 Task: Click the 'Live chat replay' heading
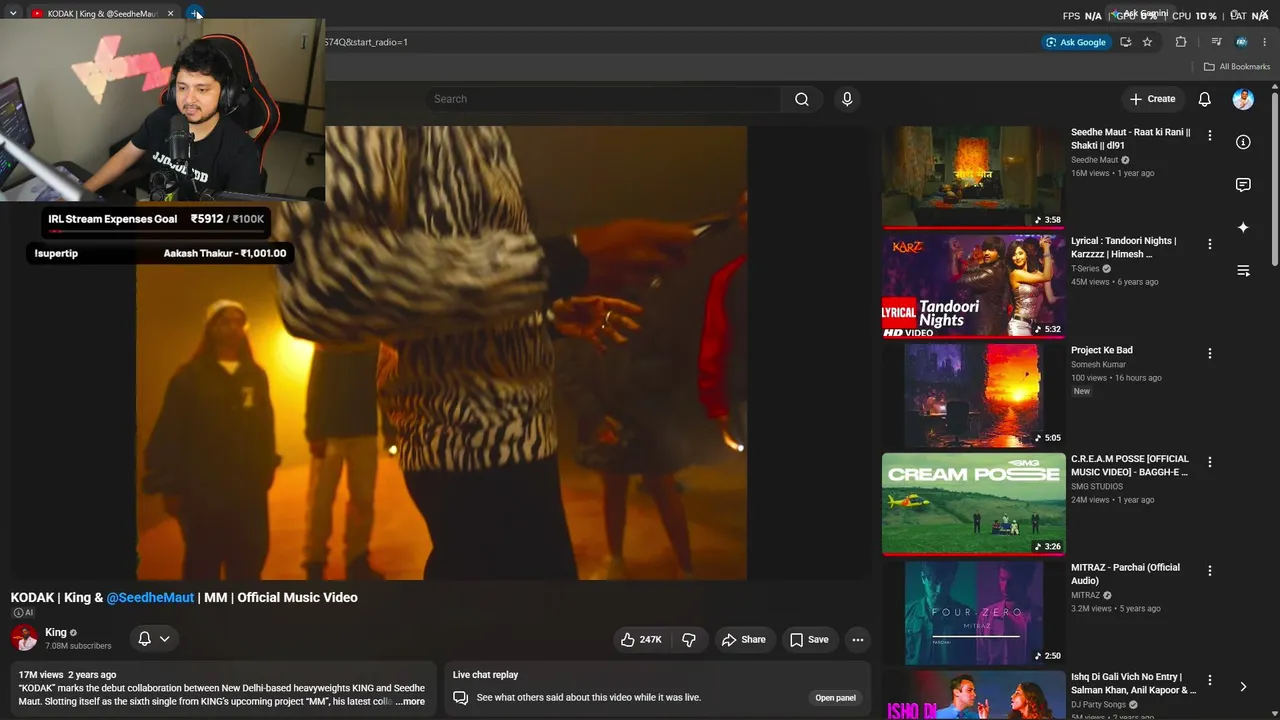pyautogui.click(x=485, y=675)
